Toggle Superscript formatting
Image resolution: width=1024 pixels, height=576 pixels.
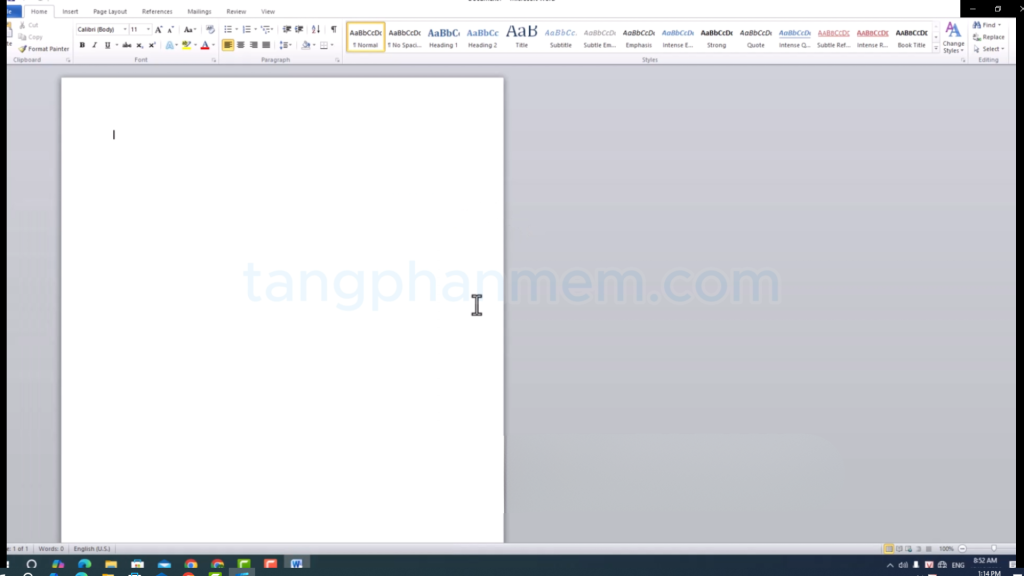(x=152, y=45)
